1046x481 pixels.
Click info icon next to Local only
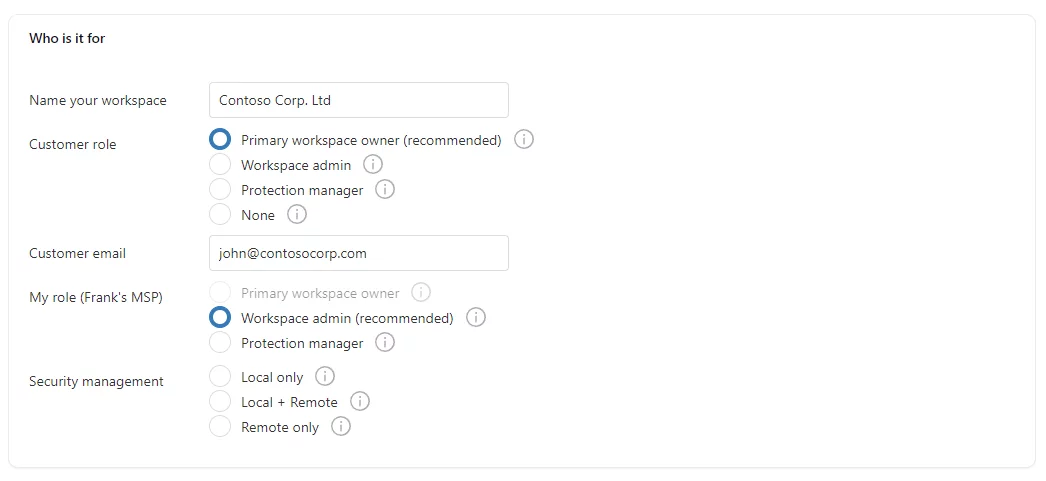325,377
